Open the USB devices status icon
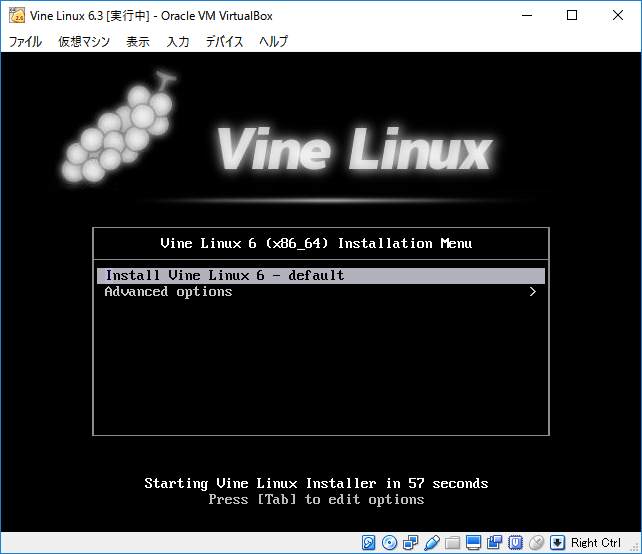 click(x=431, y=543)
